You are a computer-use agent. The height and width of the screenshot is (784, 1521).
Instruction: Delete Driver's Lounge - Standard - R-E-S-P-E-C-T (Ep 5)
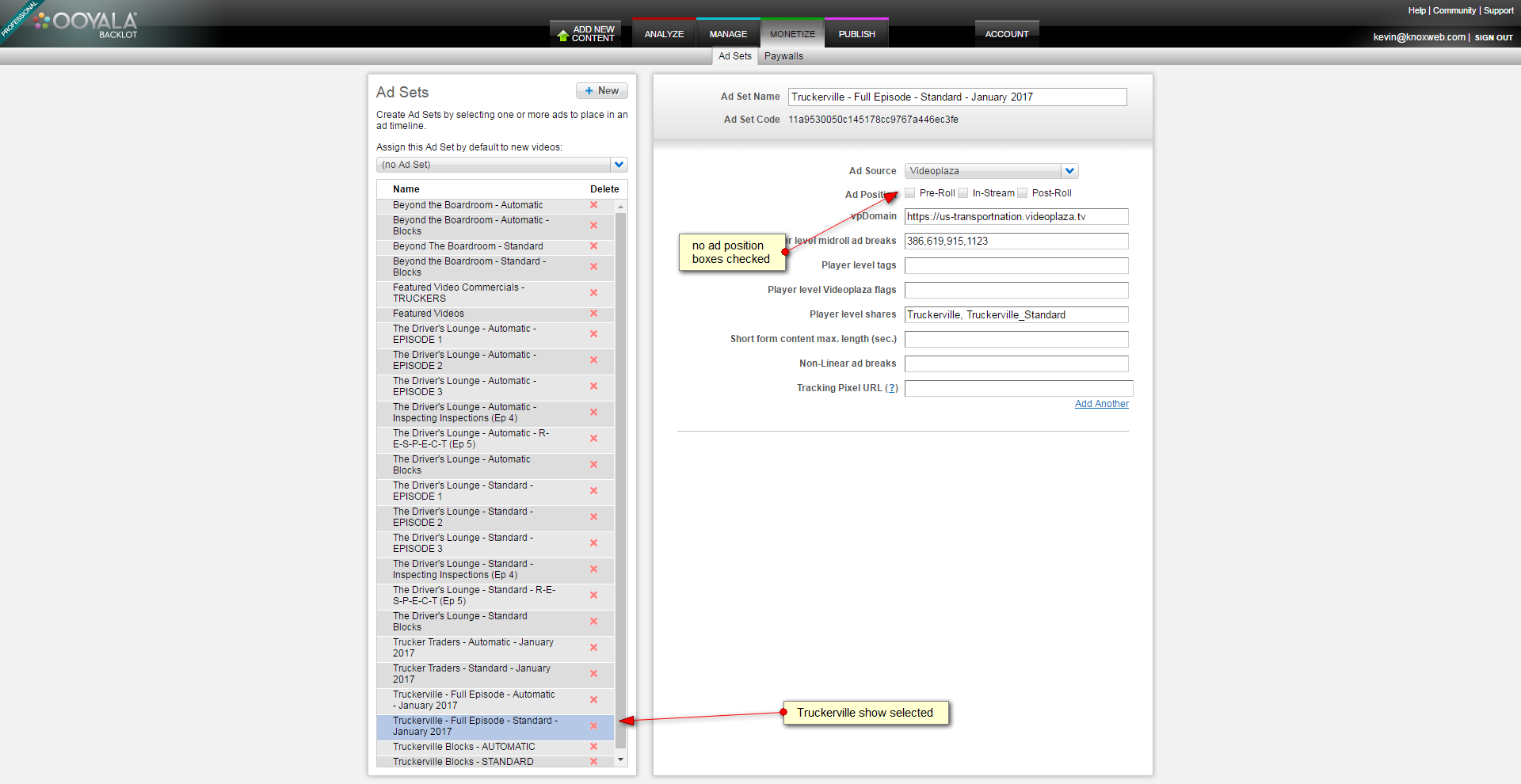coord(593,596)
